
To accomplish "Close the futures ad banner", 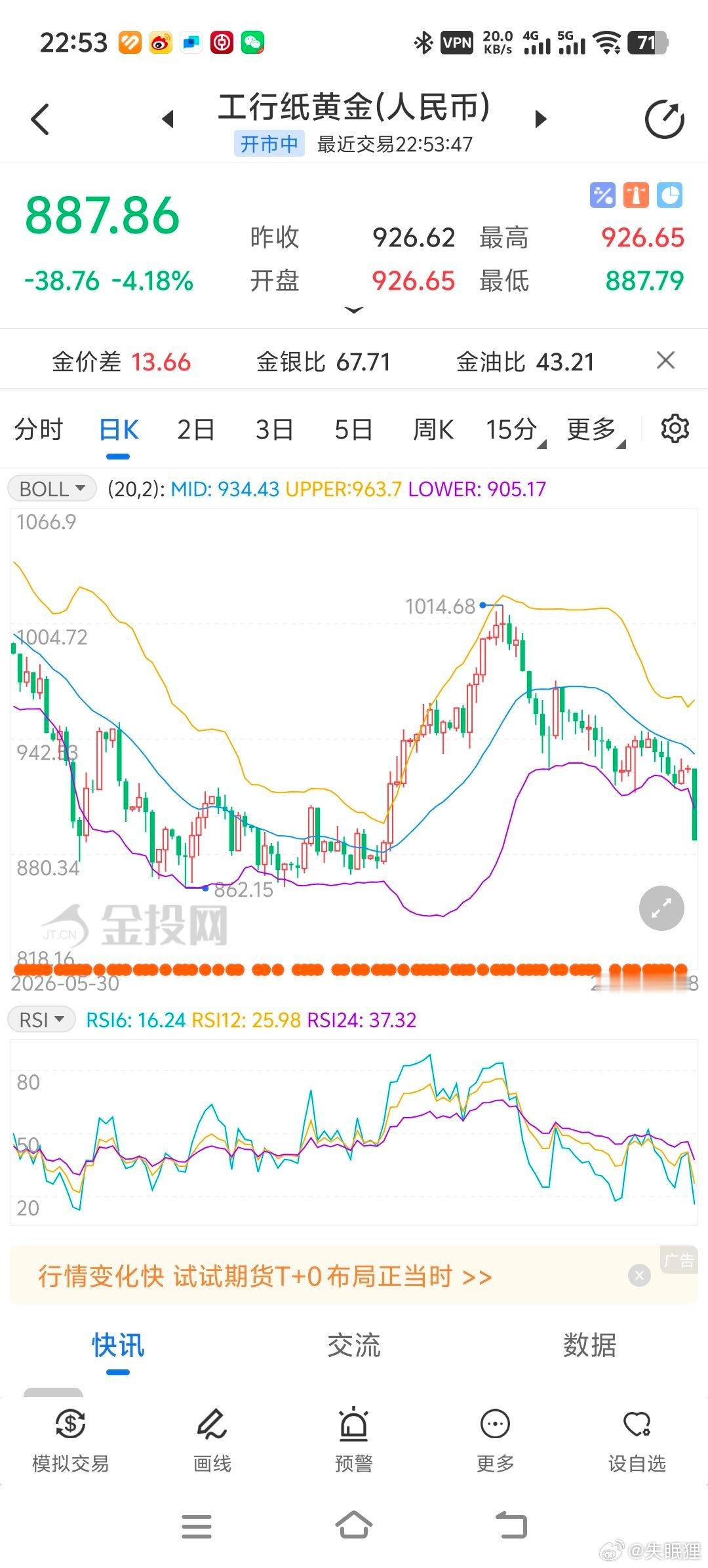I will 639,1275.
